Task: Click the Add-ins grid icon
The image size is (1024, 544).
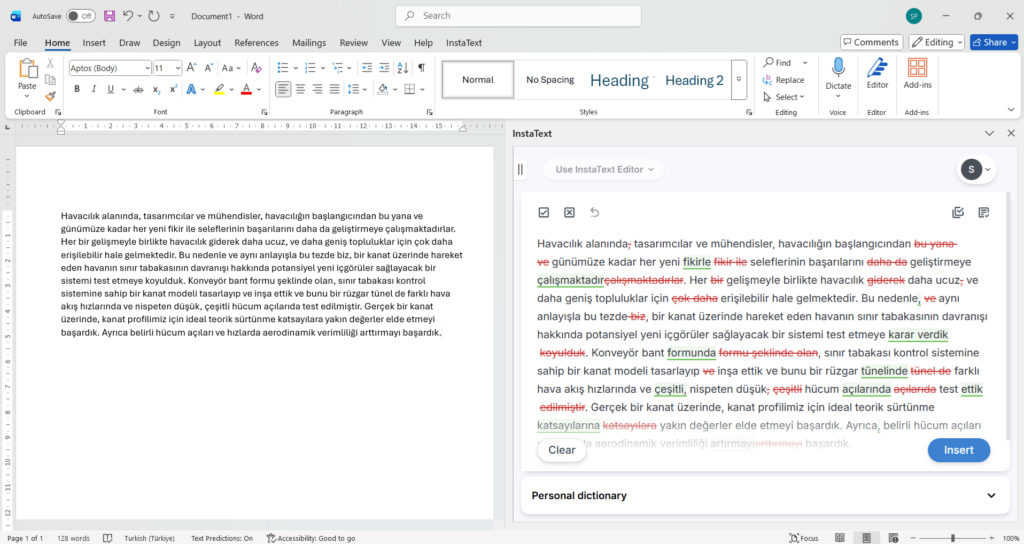Action: point(917,69)
